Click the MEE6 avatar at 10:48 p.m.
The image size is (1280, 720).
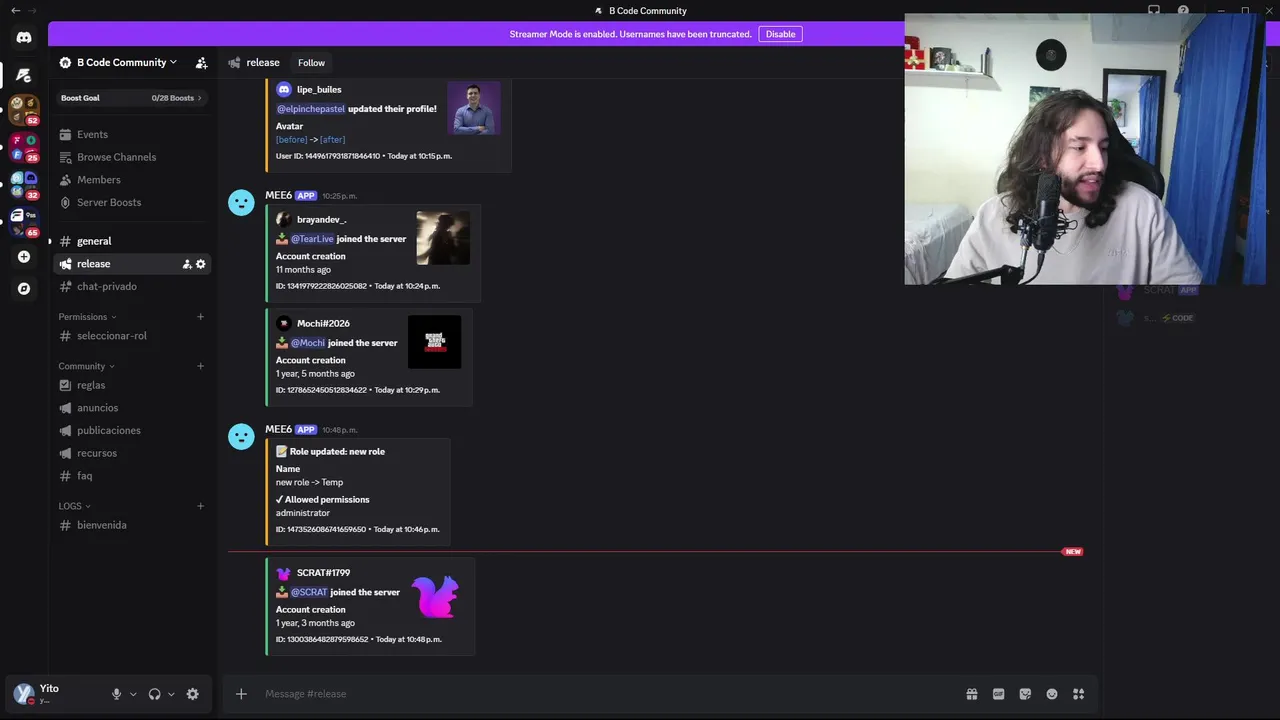tap(241, 437)
